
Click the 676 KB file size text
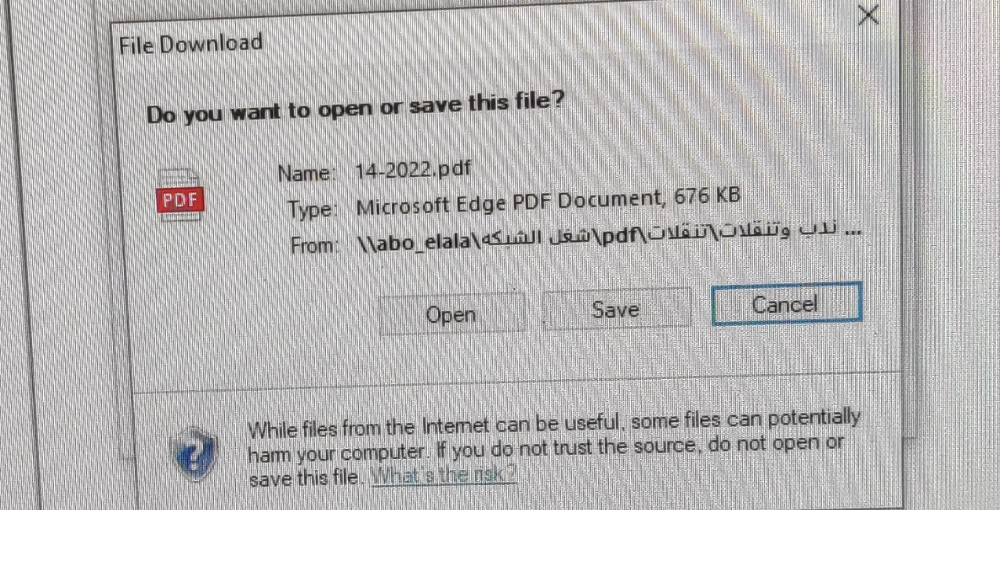coord(707,196)
